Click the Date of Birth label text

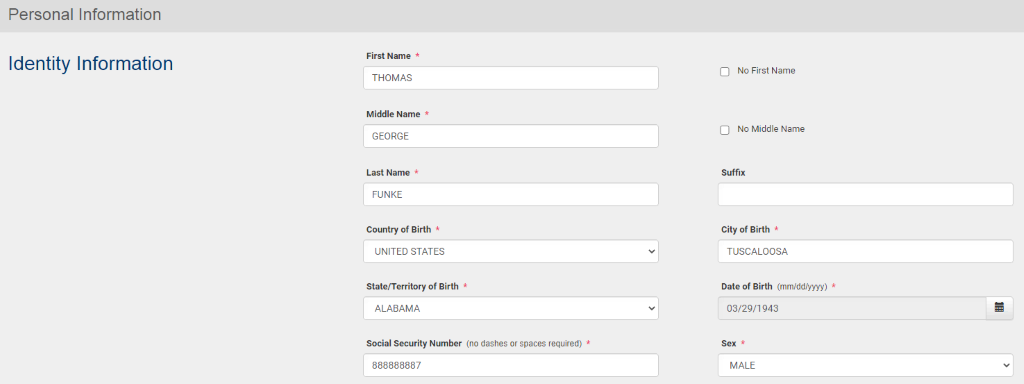coord(747,286)
